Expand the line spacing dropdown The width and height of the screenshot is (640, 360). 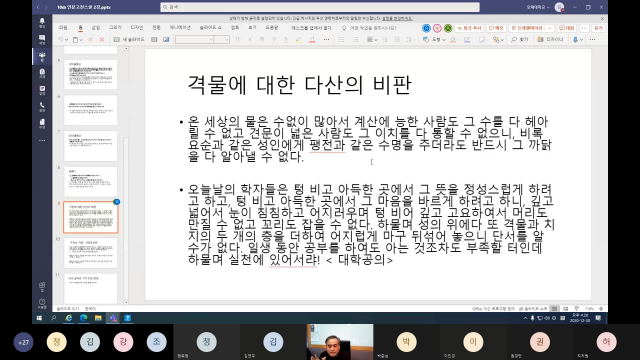[414, 40]
